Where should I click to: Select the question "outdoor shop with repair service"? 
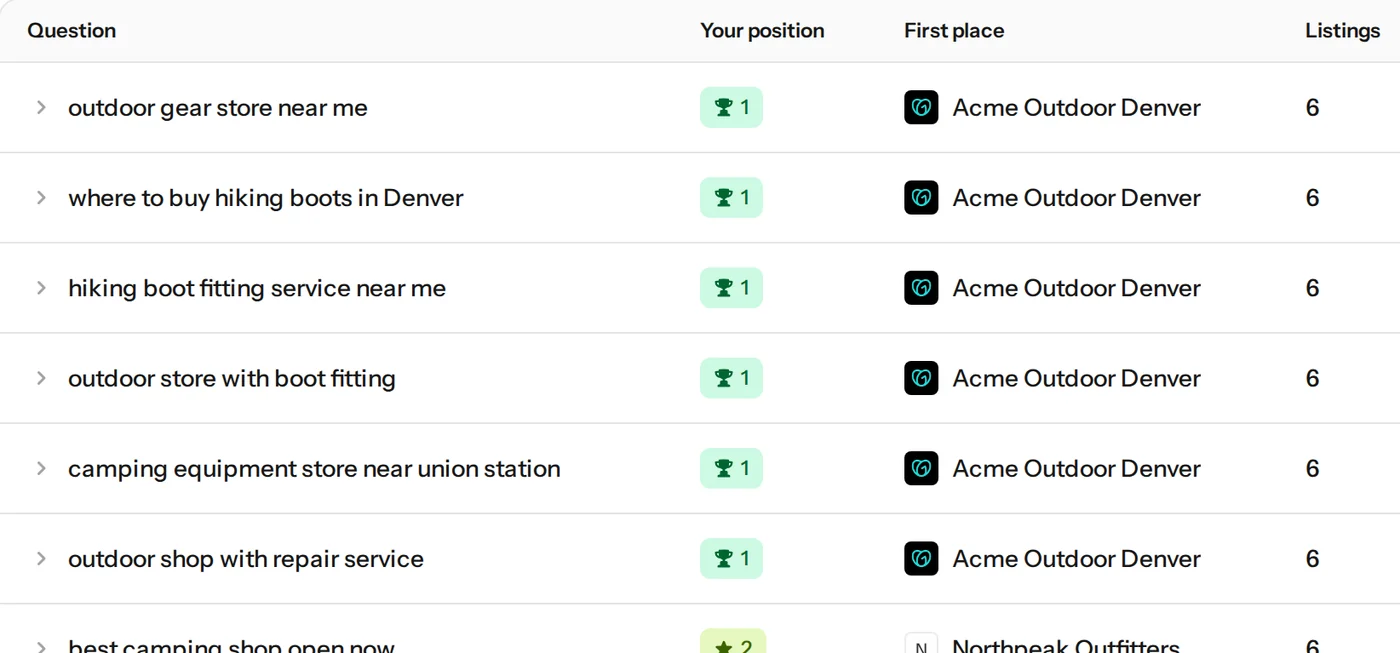tap(246, 559)
